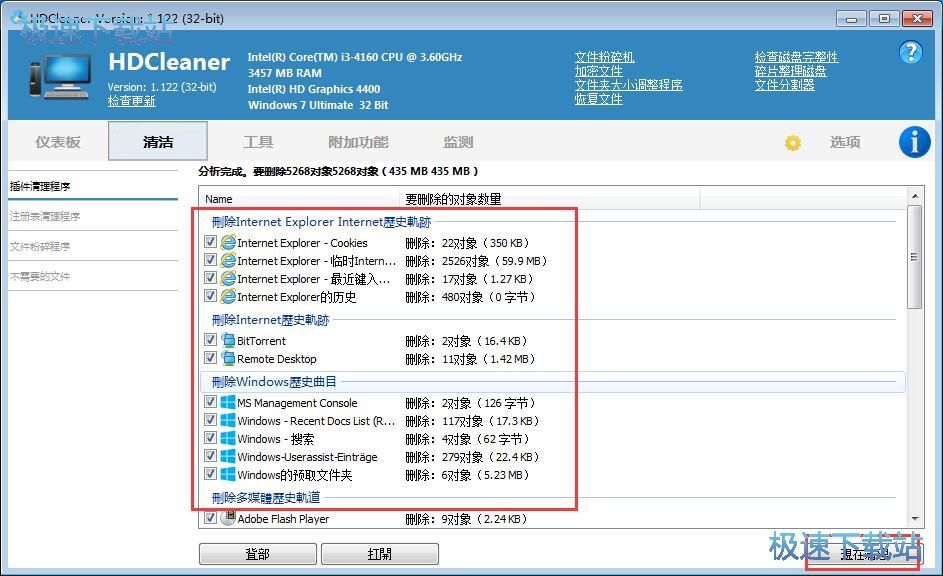Uncheck the BitTorrent checkbox
943x576 pixels.
[x=210, y=340]
